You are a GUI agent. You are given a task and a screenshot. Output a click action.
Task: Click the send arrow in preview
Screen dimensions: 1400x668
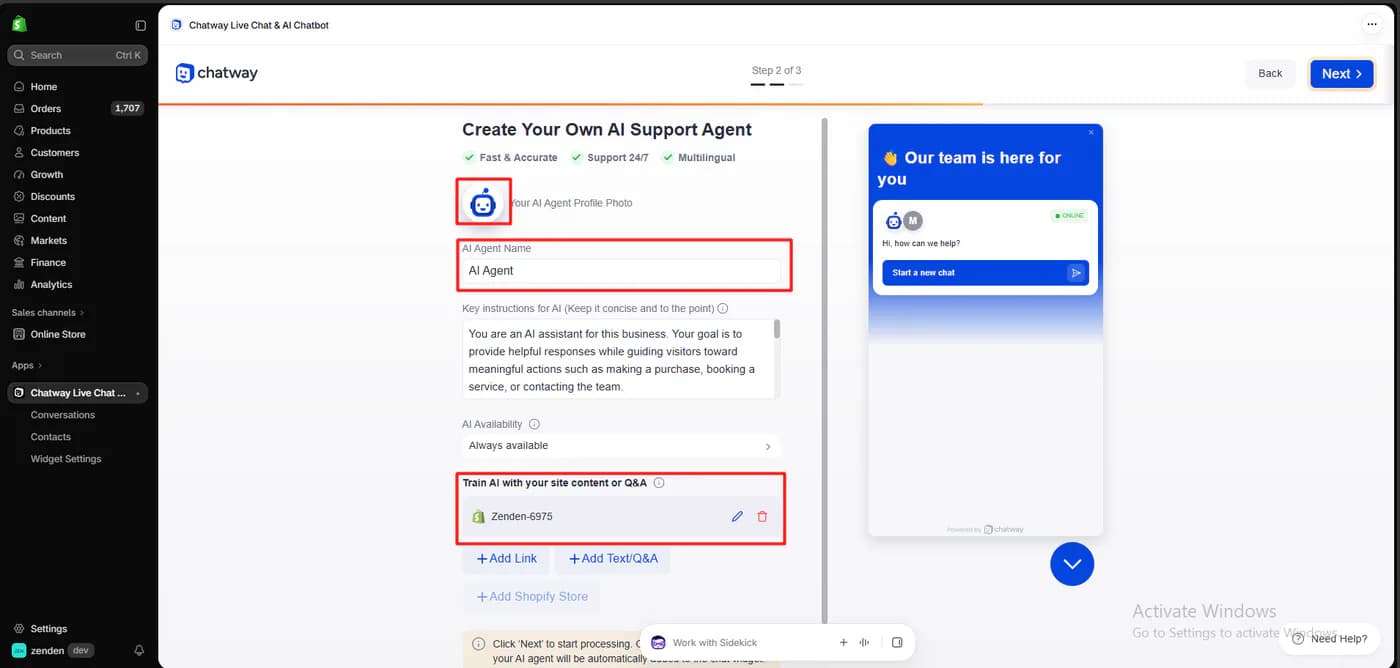pyautogui.click(x=1076, y=273)
